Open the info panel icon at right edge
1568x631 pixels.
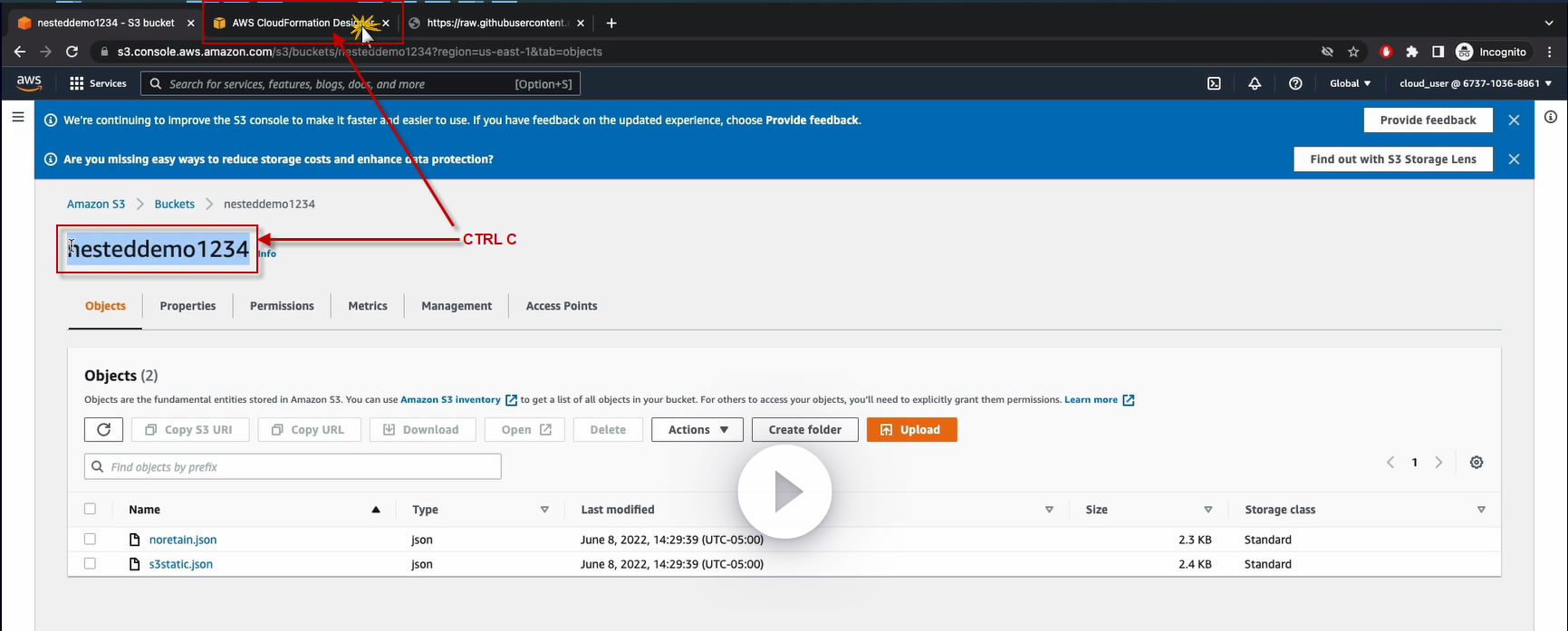(1551, 117)
